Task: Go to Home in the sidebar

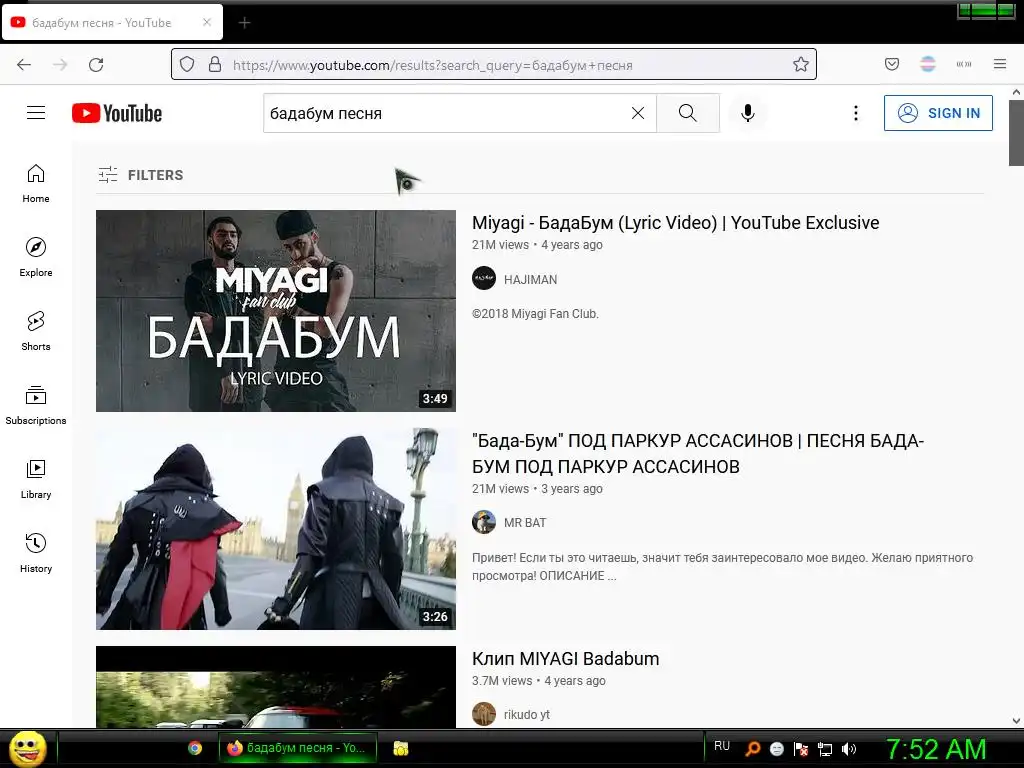Action: 36,184
